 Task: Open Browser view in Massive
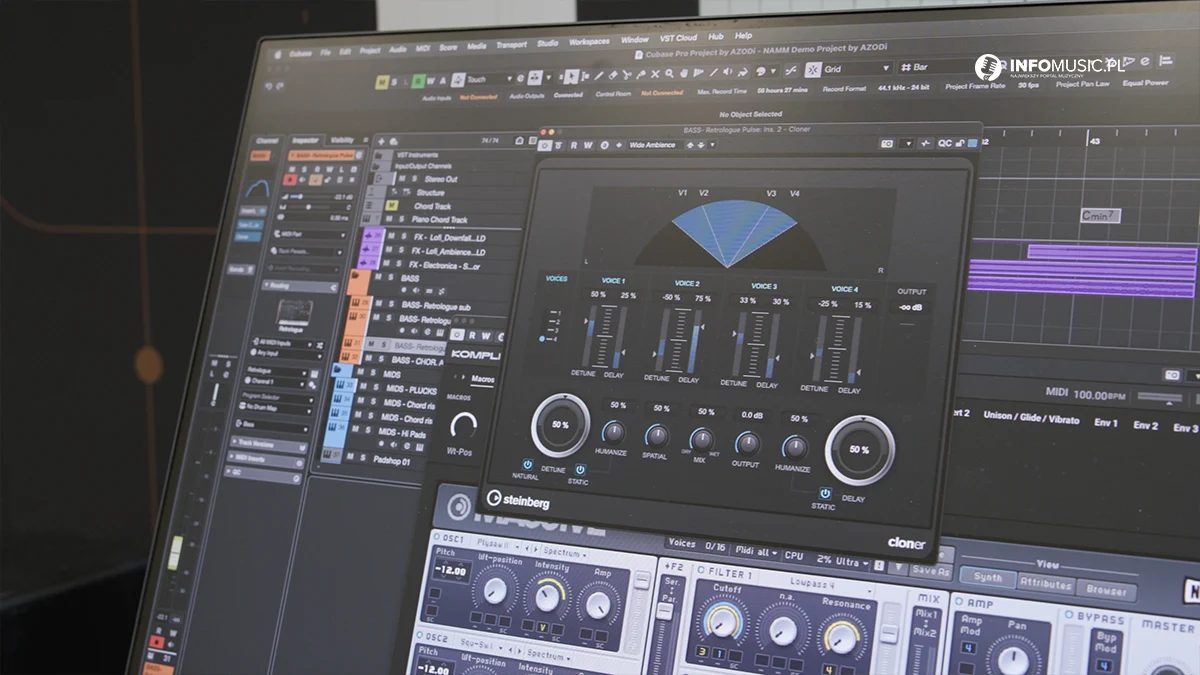click(1106, 590)
